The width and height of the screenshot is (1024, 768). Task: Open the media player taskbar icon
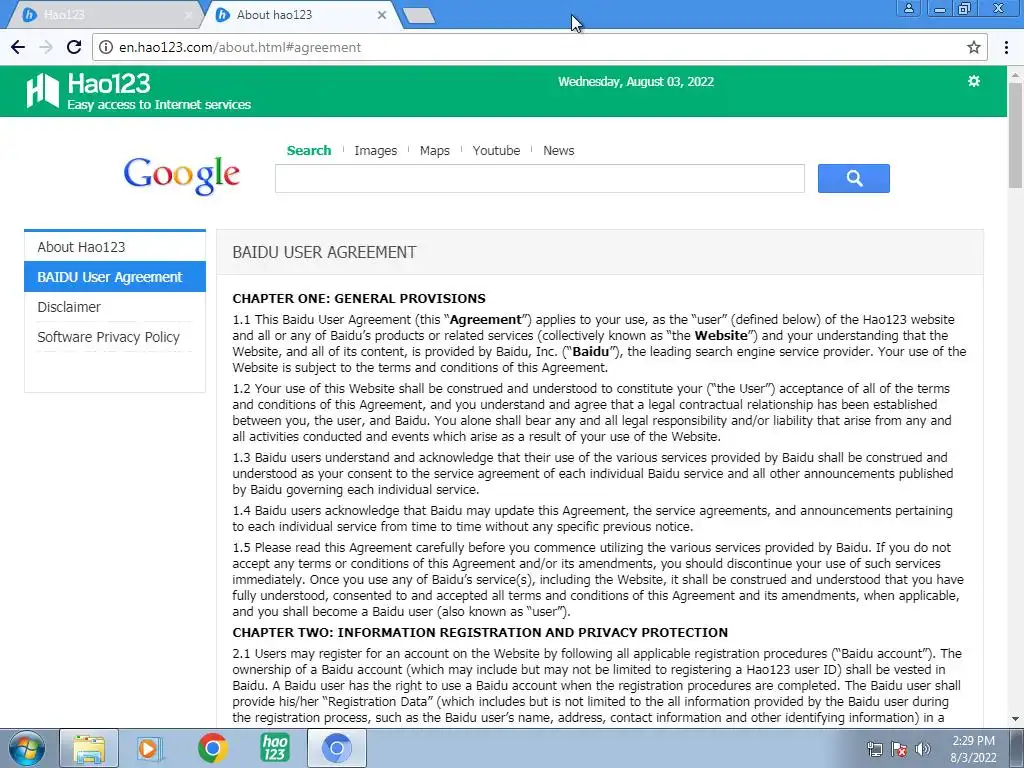(150, 748)
